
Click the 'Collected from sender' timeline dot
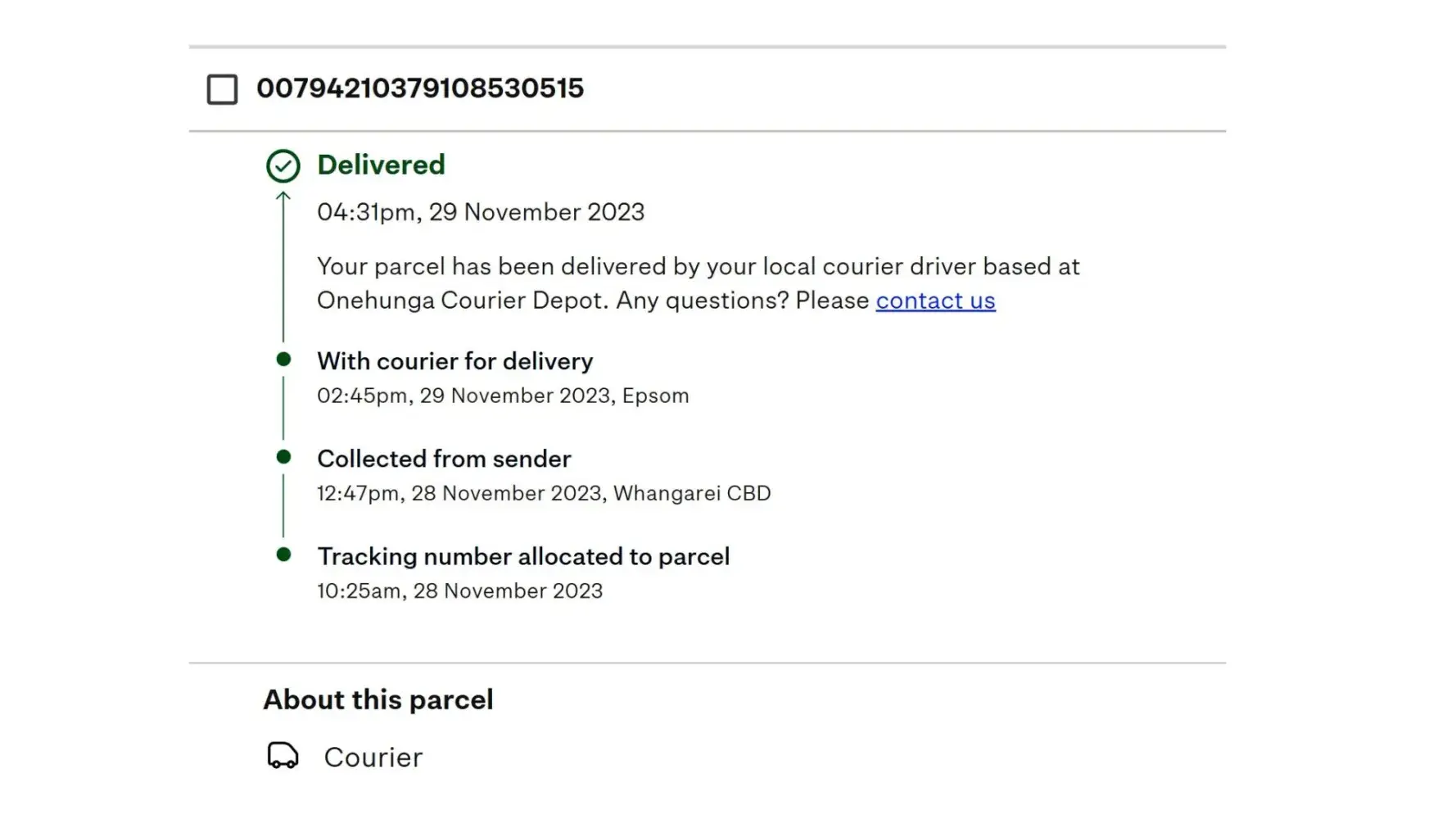[x=283, y=457]
